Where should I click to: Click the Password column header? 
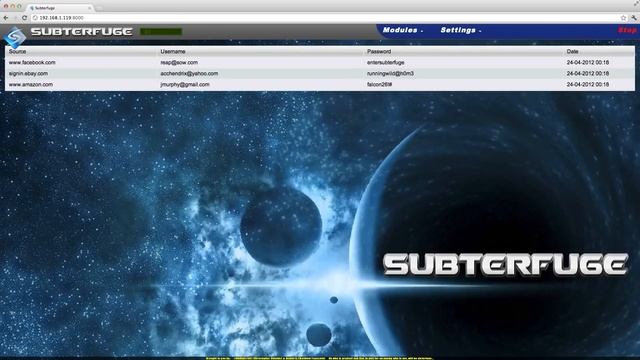[x=379, y=51]
